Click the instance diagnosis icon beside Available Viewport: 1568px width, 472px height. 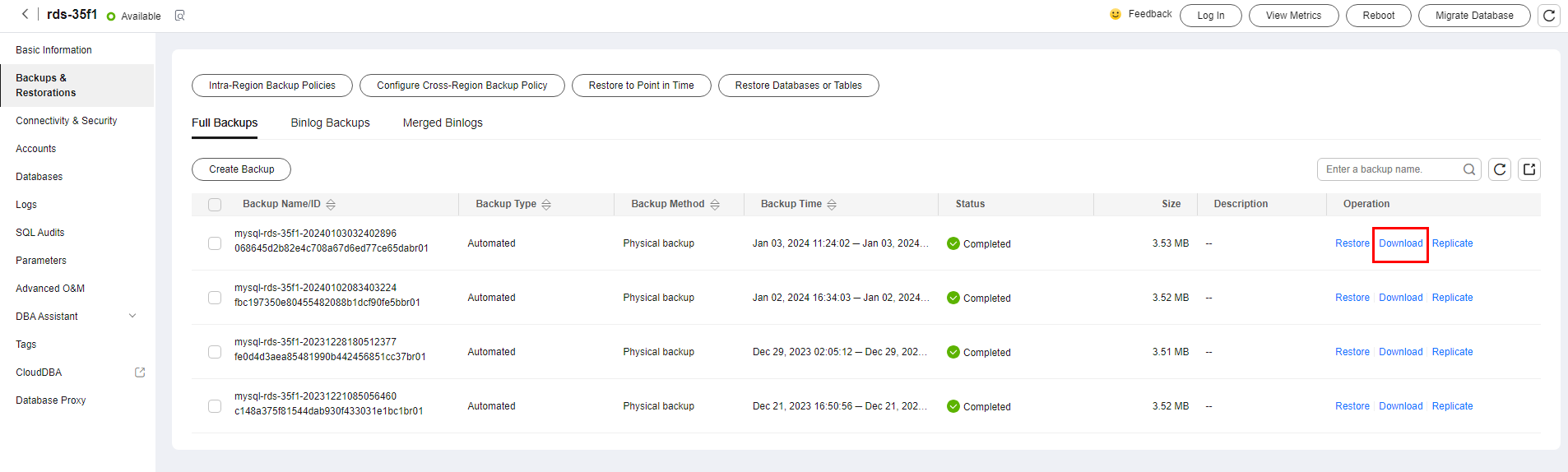180,16
